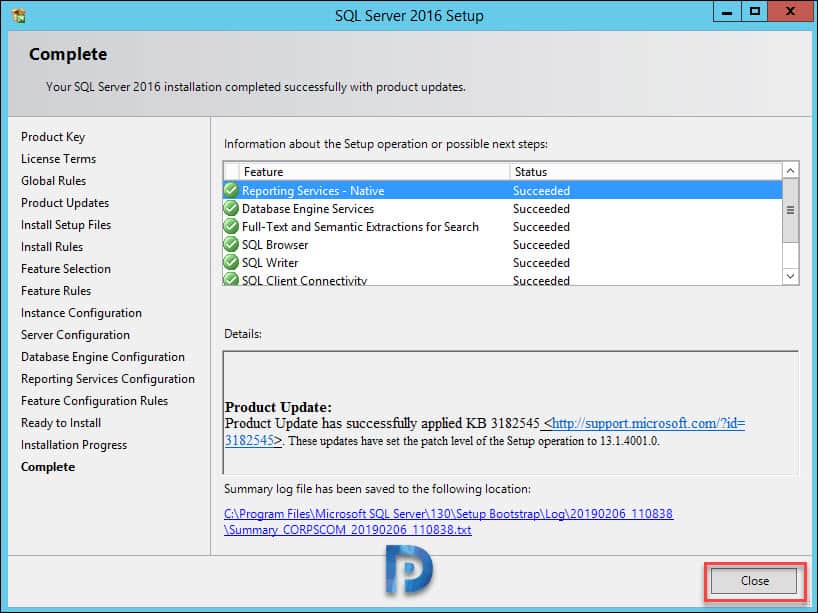
Task: Click the Installation Progress step
Action: pos(74,445)
